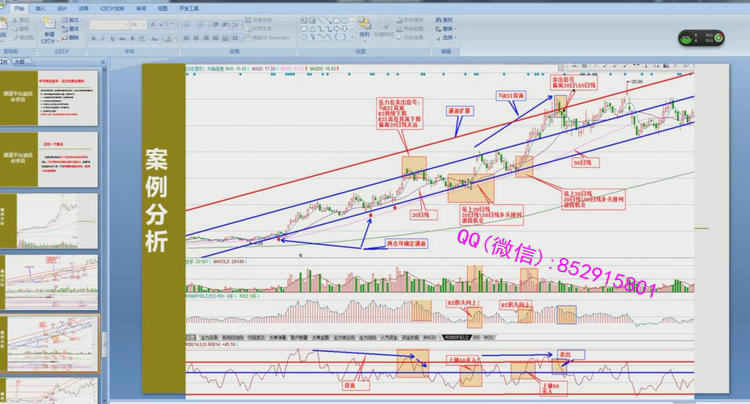Image resolution: width=750 pixels, height=404 pixels.
Task: Select the first slide thumbnail in the pane
Action: point(53,97)
